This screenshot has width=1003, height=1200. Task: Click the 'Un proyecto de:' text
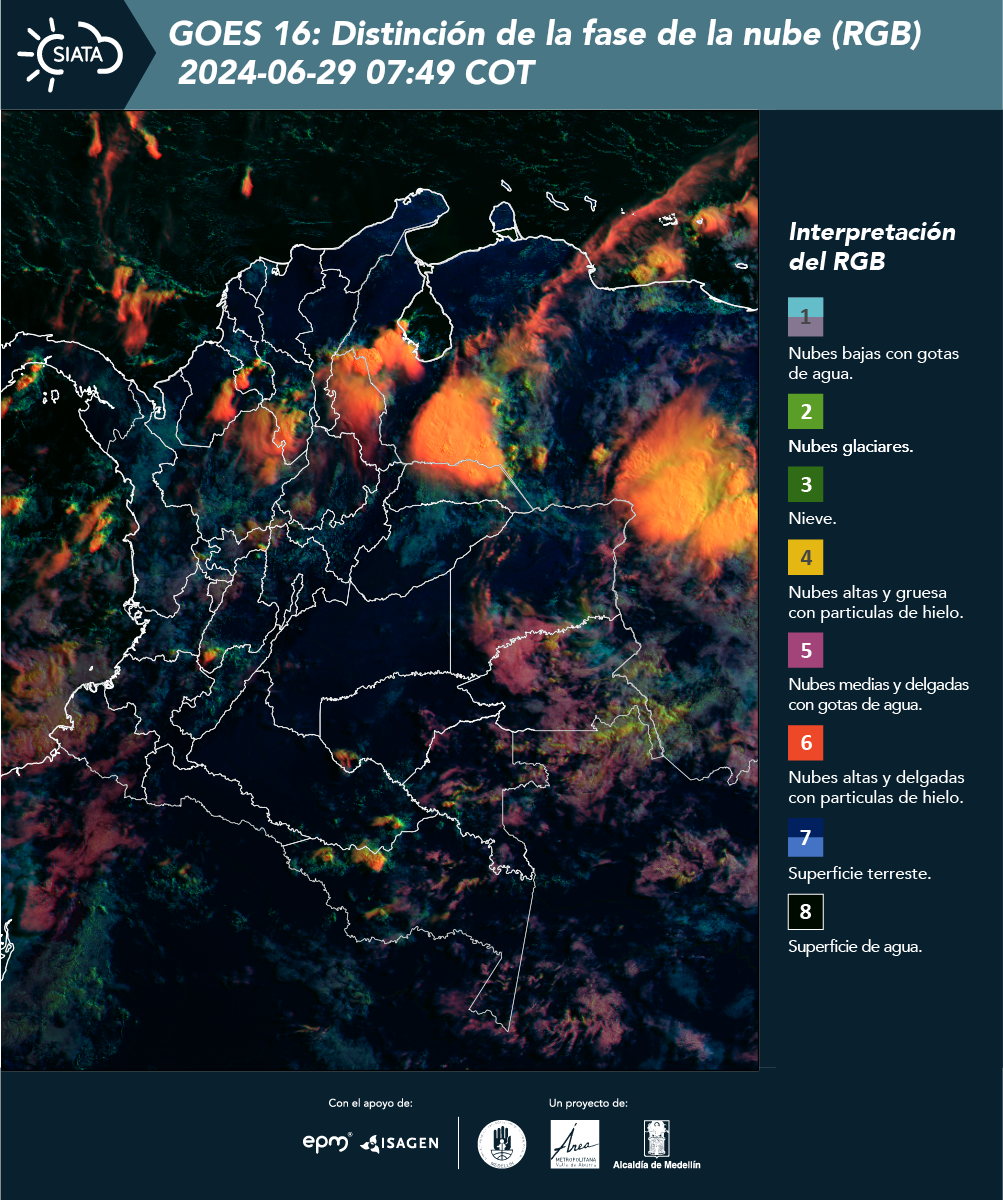pyautogui.click(x=588, y=1103)
